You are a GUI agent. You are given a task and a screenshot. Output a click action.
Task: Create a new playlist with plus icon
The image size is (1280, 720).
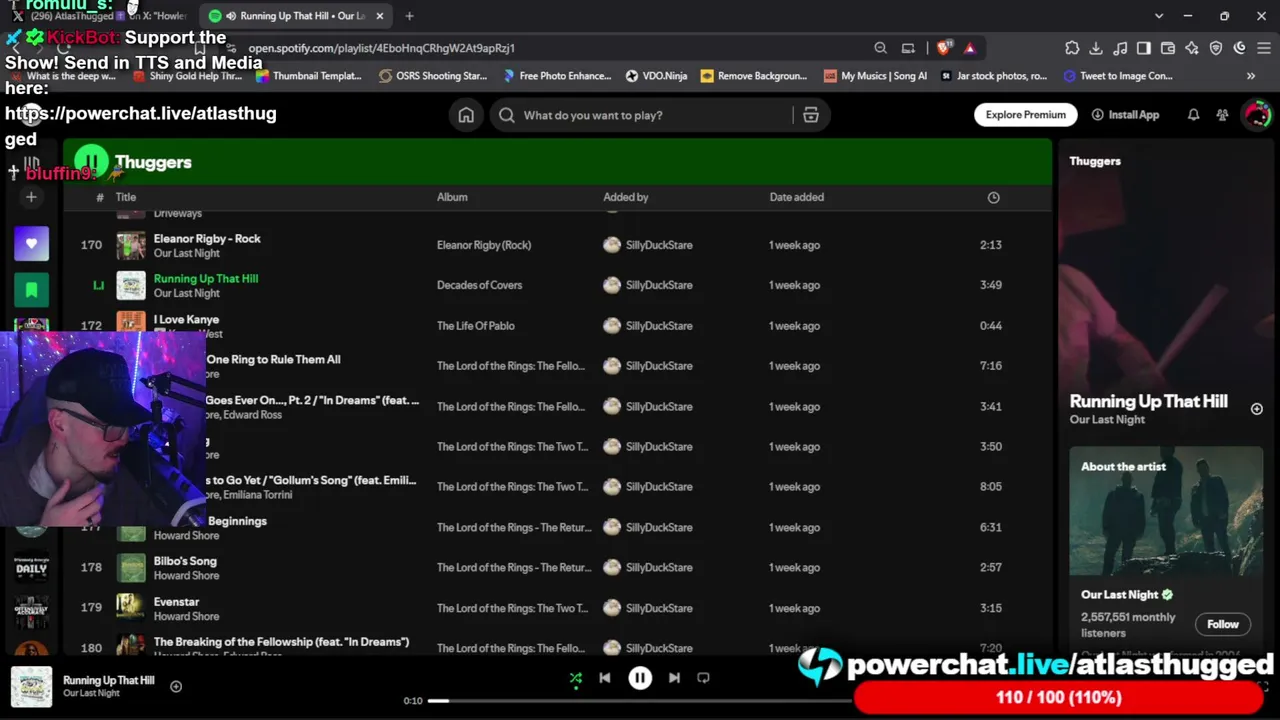pyautogui.click(x=31, y=197)
